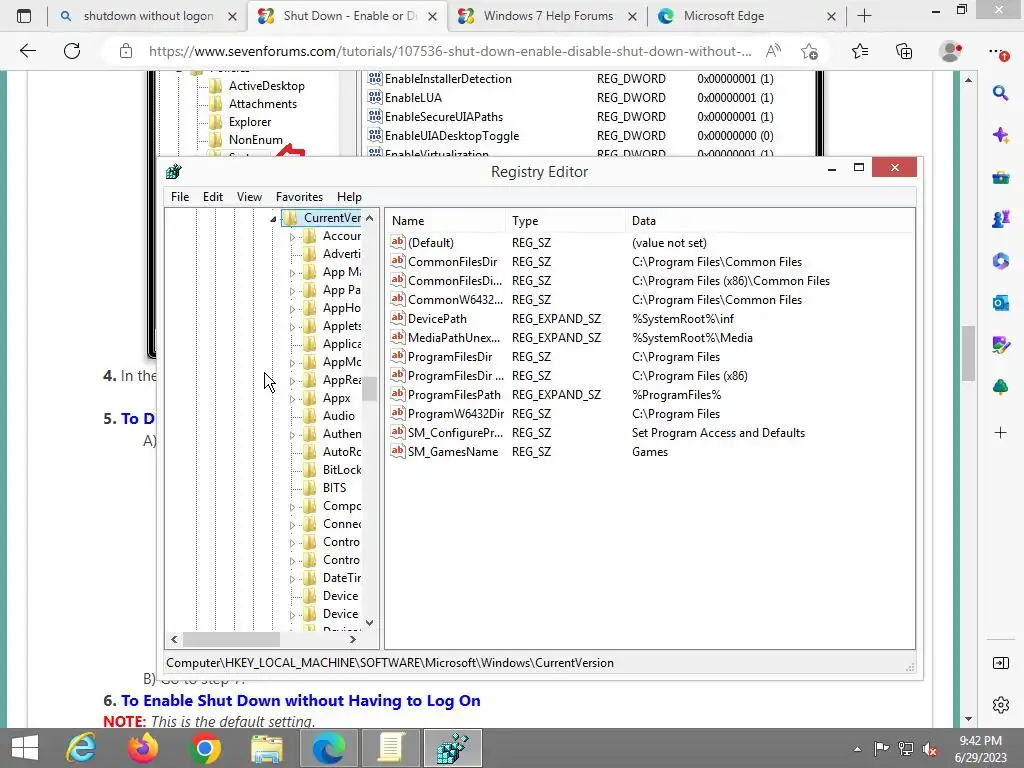The height and width of the screenshot is (768, 1024).
Task: Open the Edit menu in Registry Editor
Action: point(213,197)
